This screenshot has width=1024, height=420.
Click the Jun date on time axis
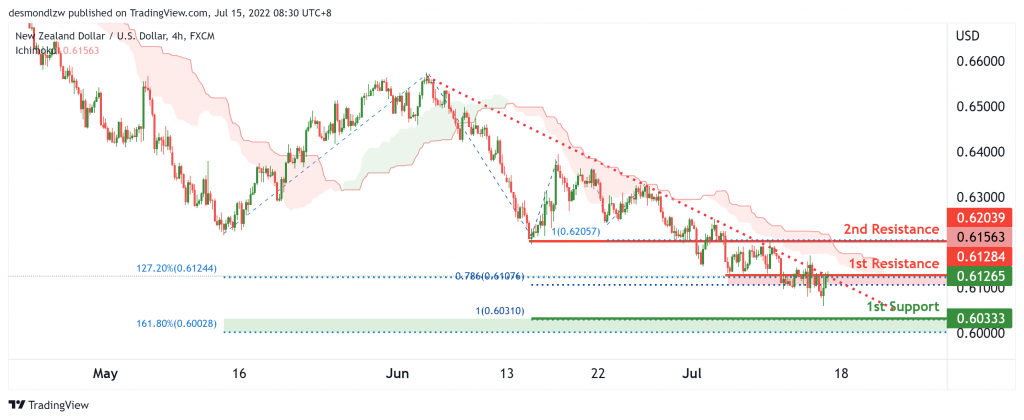point(397,374)
